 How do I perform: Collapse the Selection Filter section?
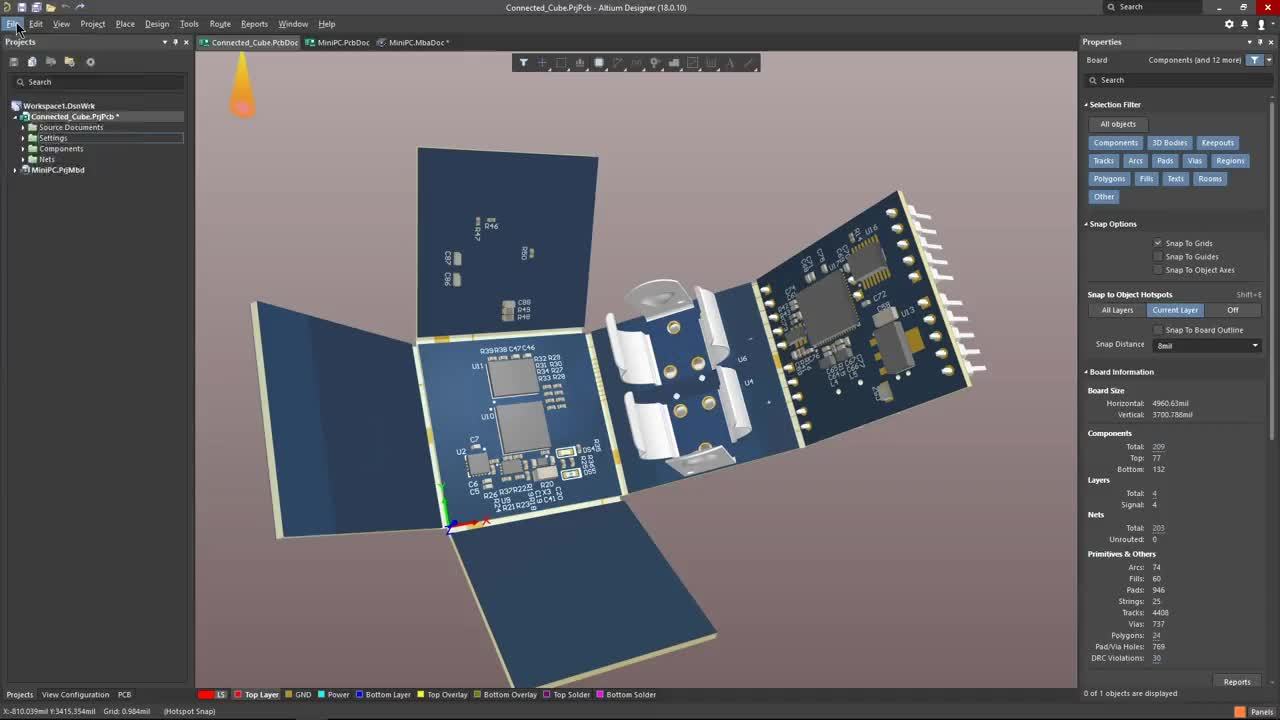tap(1086, 105)
